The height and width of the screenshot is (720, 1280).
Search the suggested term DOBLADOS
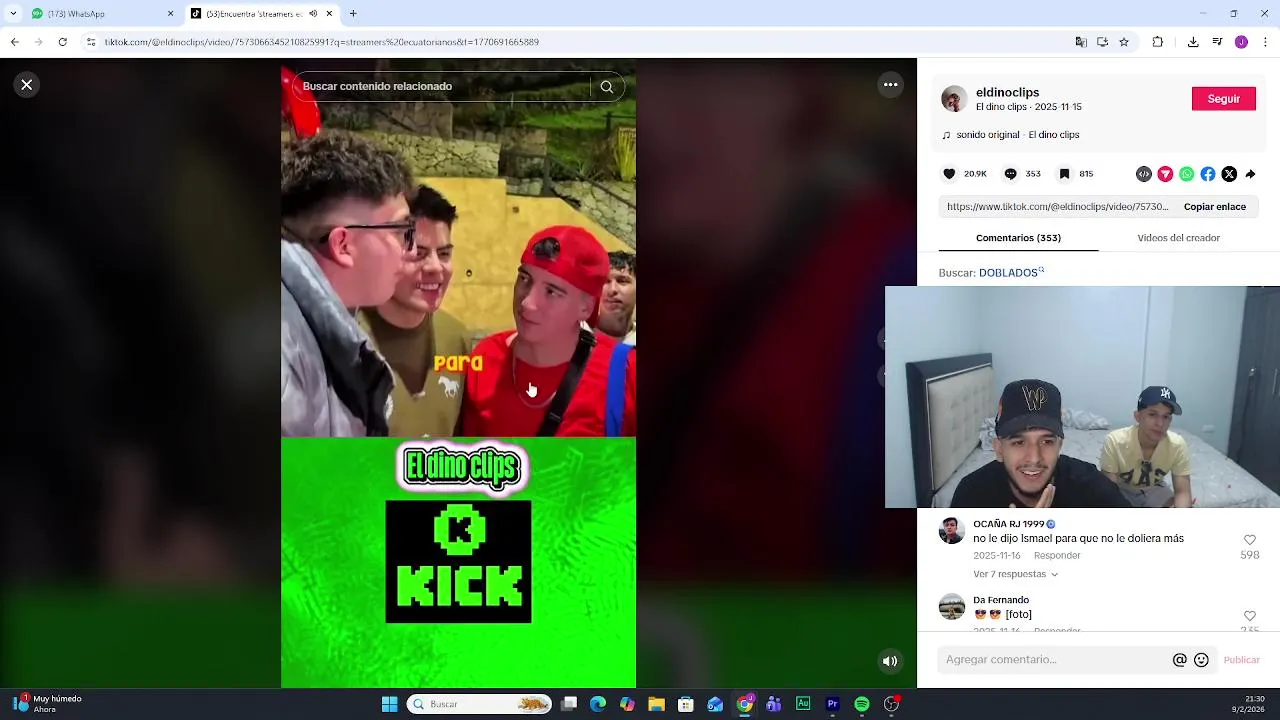click(x=1011, y=273)
